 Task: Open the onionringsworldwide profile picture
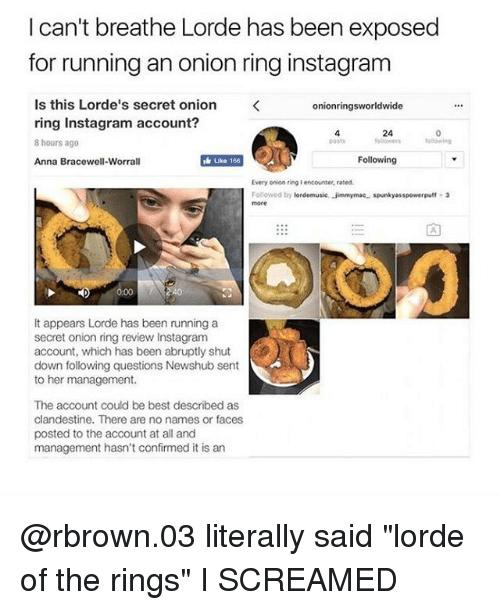(x=275, y=149)
